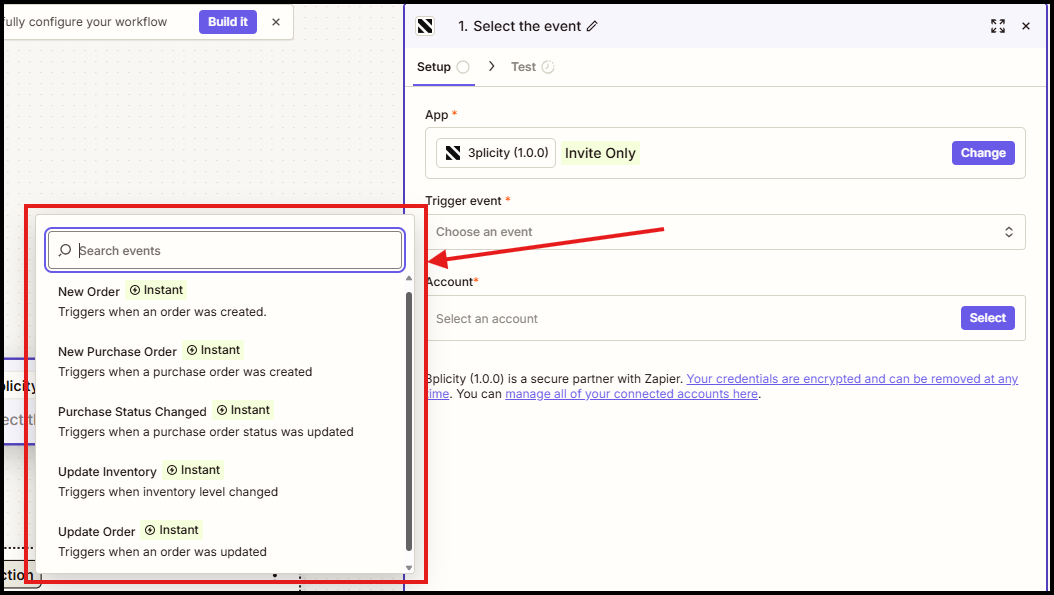Select the Update Order trigger

click(222, 540)
